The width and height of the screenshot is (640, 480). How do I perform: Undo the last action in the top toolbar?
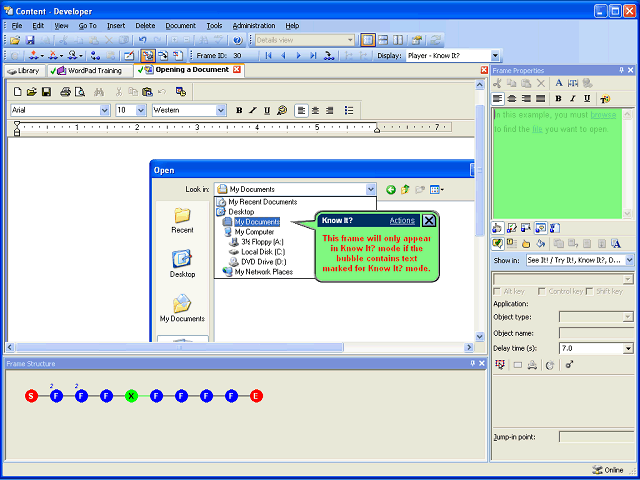click(142, 40)
